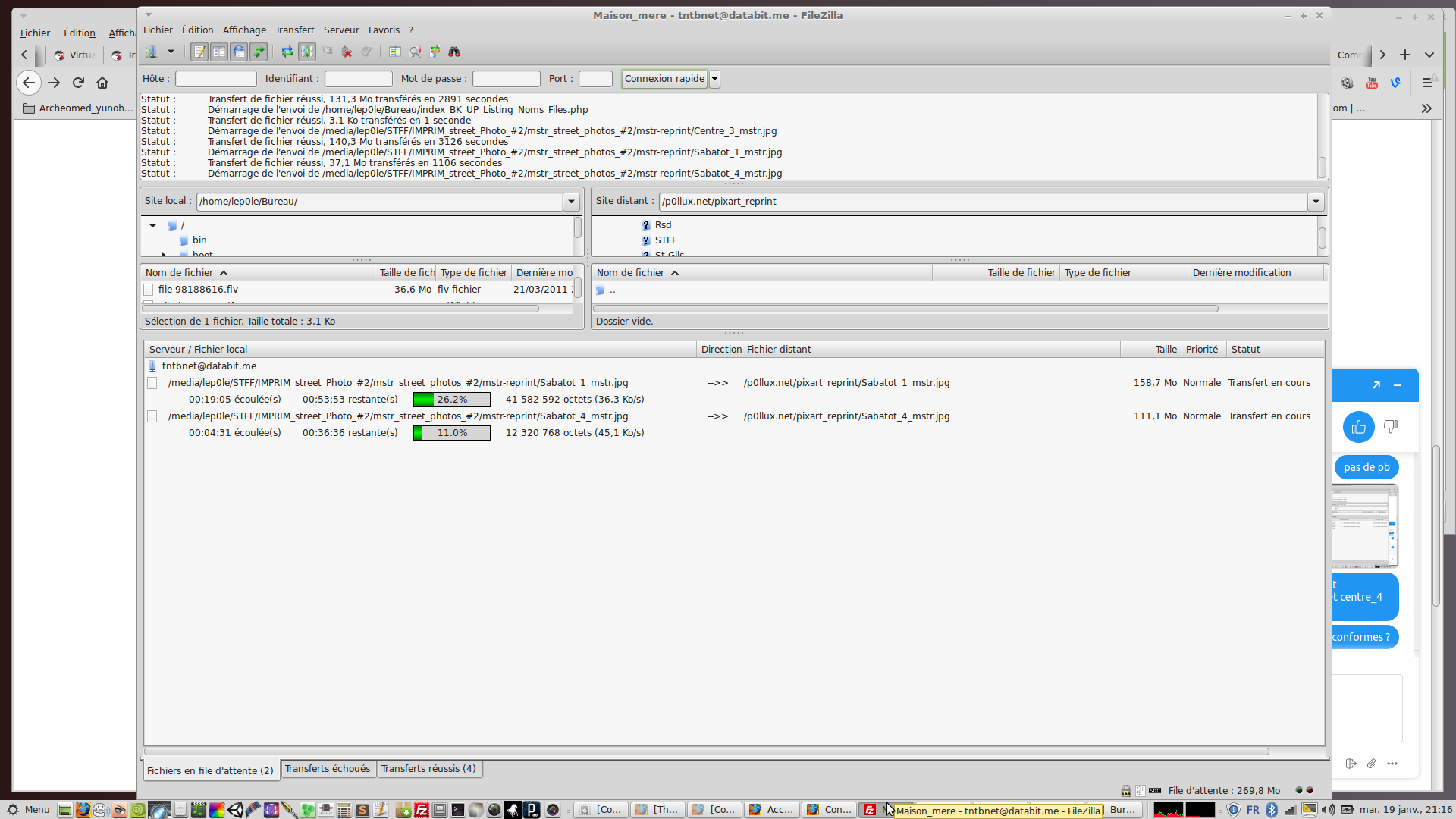
Task: Open remote file search binoculars icon
Action: [x=454, y=52]
